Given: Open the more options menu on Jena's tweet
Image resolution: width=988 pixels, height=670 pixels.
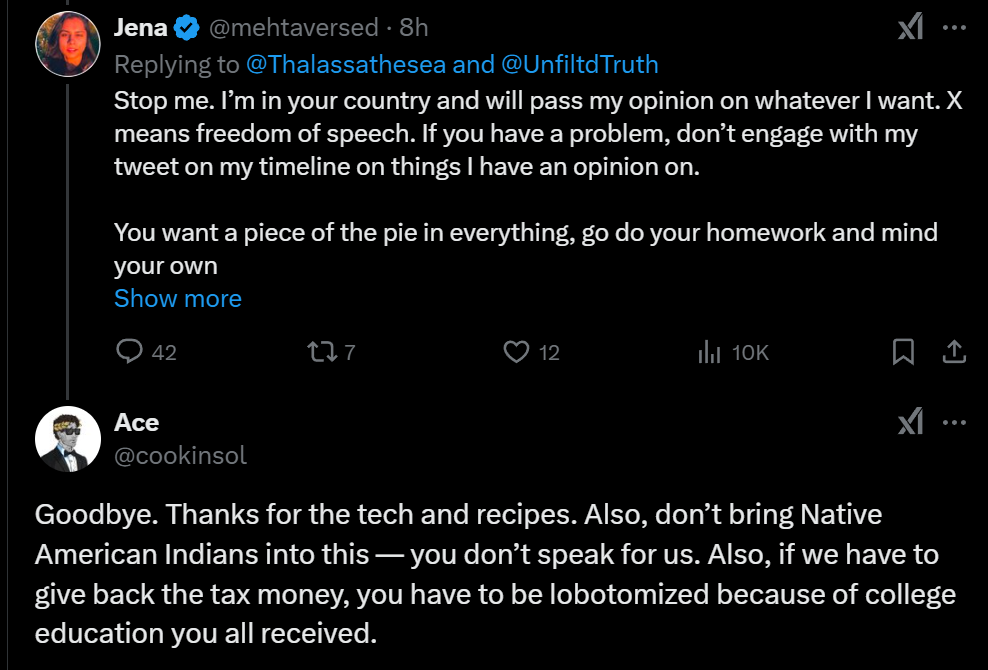Looking at the screenshot, I should [955, 28].
